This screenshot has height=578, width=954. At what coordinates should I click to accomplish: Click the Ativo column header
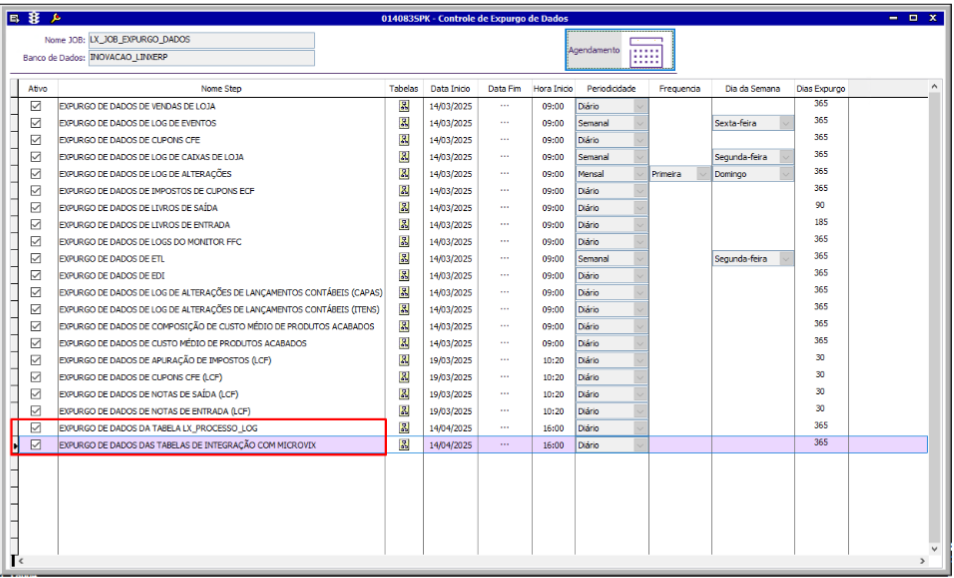(38, 89)
